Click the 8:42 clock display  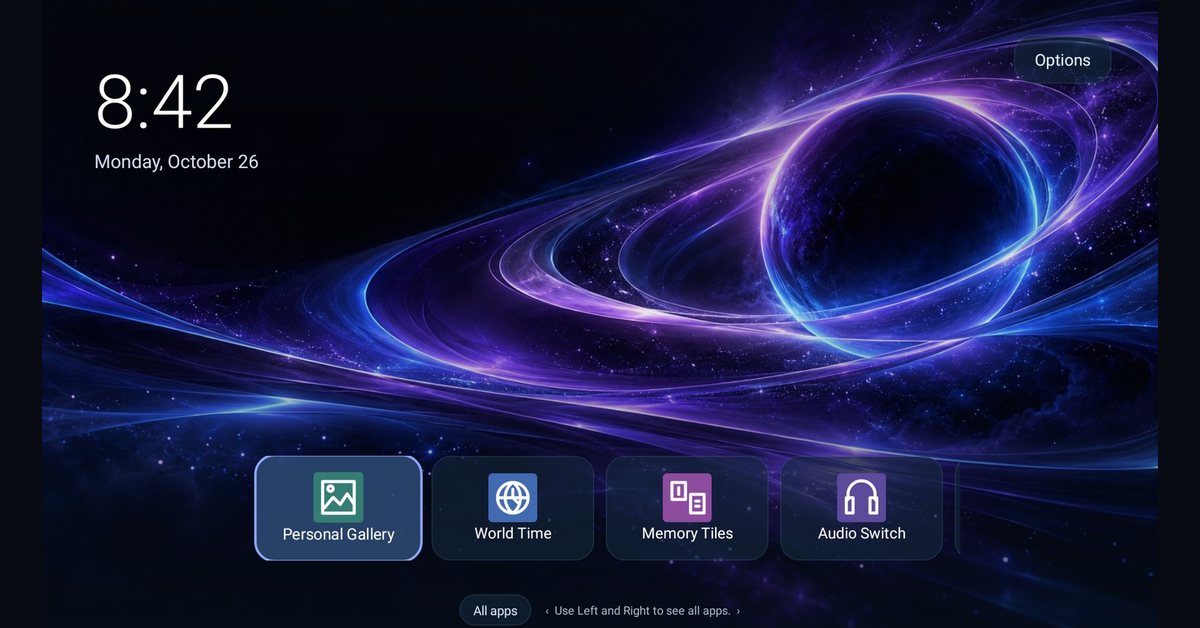tap(164, 103)
